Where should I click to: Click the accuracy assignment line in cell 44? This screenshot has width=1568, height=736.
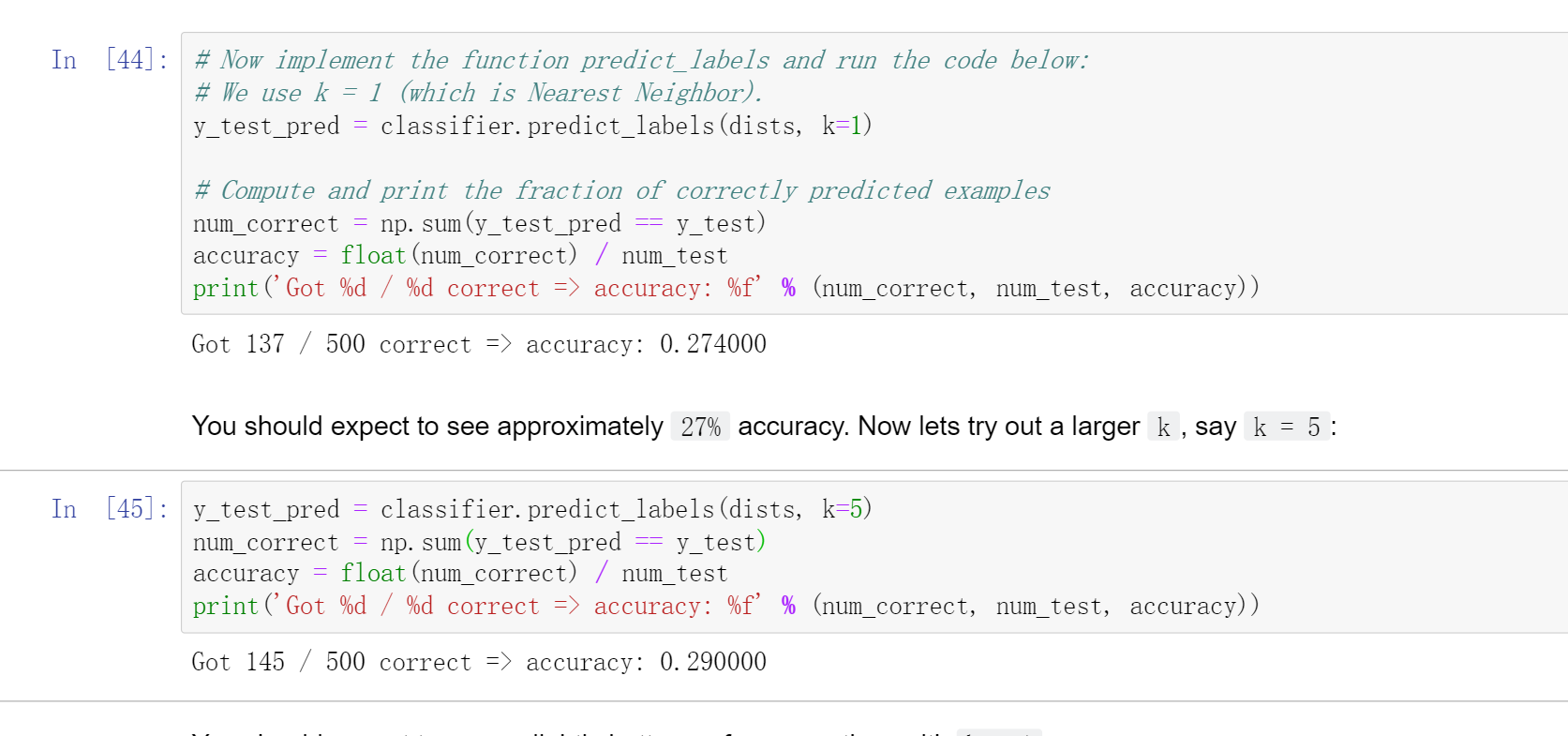click(459, 256)
